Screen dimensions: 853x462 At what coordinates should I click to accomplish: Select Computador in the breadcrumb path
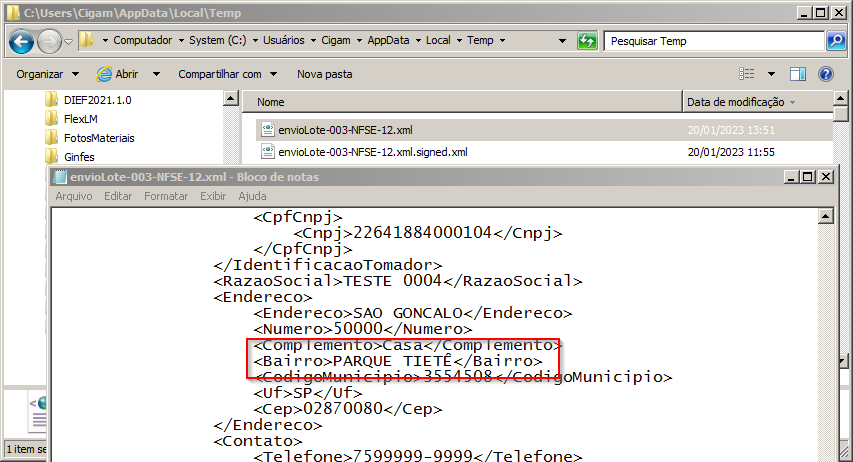pos(143,40)
